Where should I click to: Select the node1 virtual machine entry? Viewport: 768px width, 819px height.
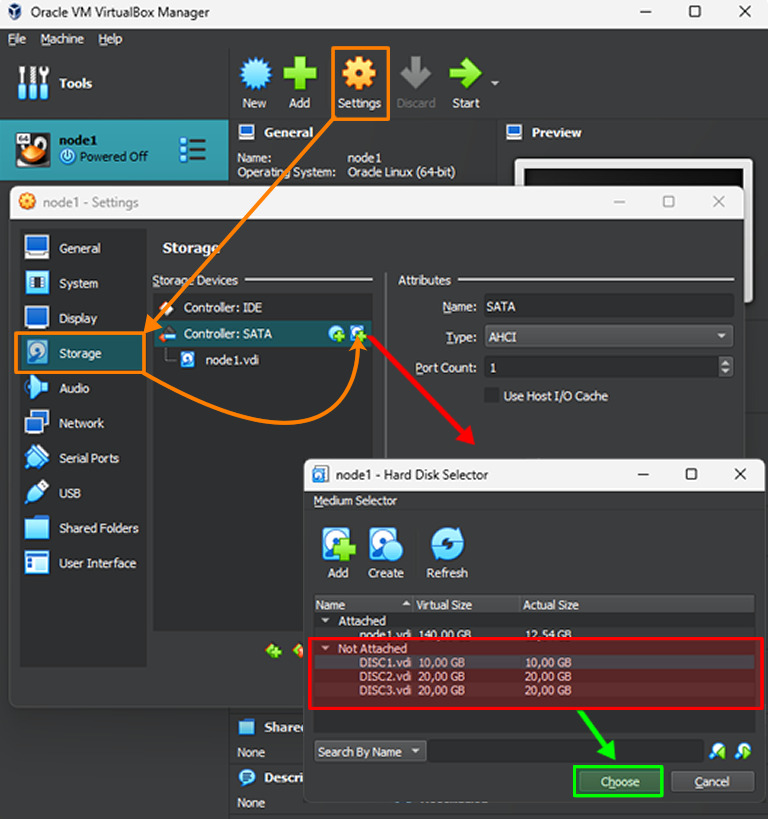tap(114, 150)
